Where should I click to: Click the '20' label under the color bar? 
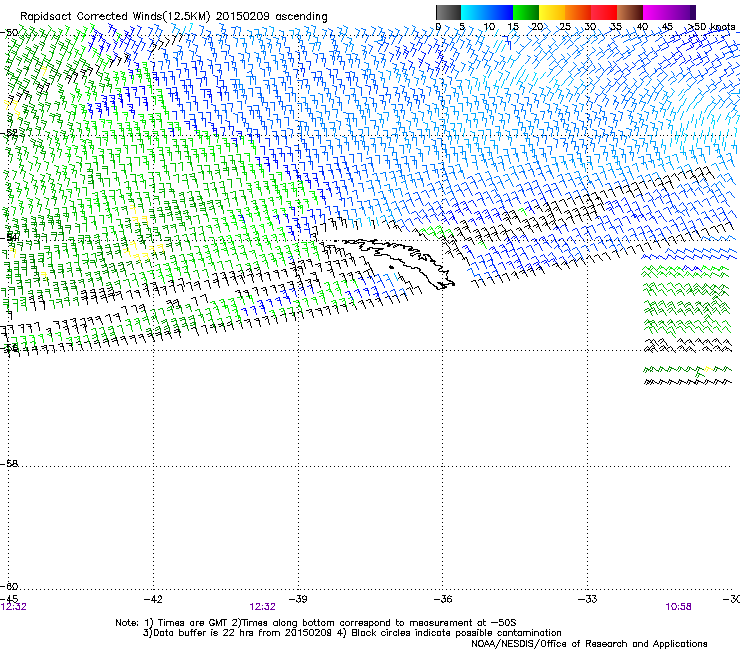[x=537, y=27]
